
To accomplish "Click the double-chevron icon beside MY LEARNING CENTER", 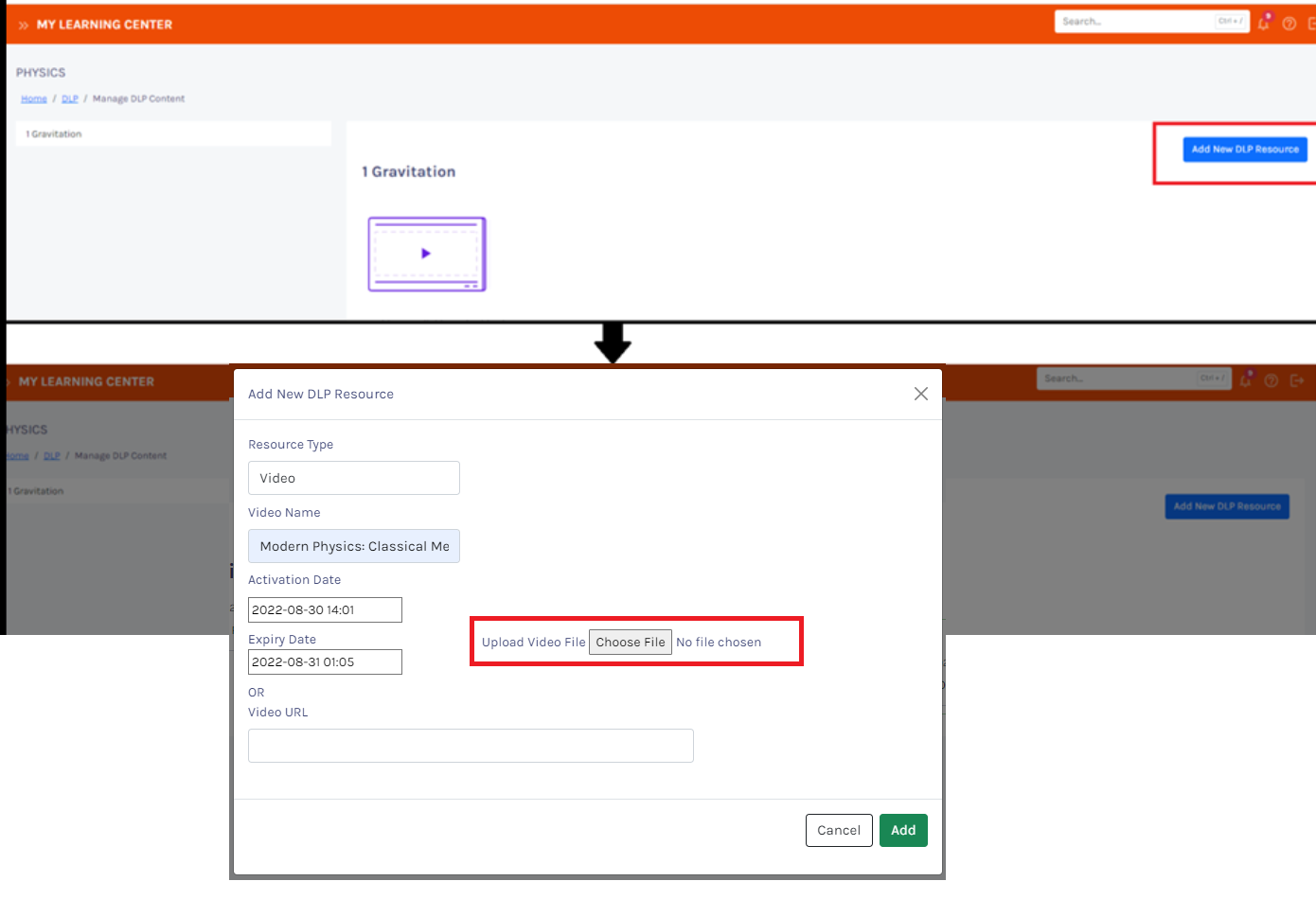I will (24, 26).
